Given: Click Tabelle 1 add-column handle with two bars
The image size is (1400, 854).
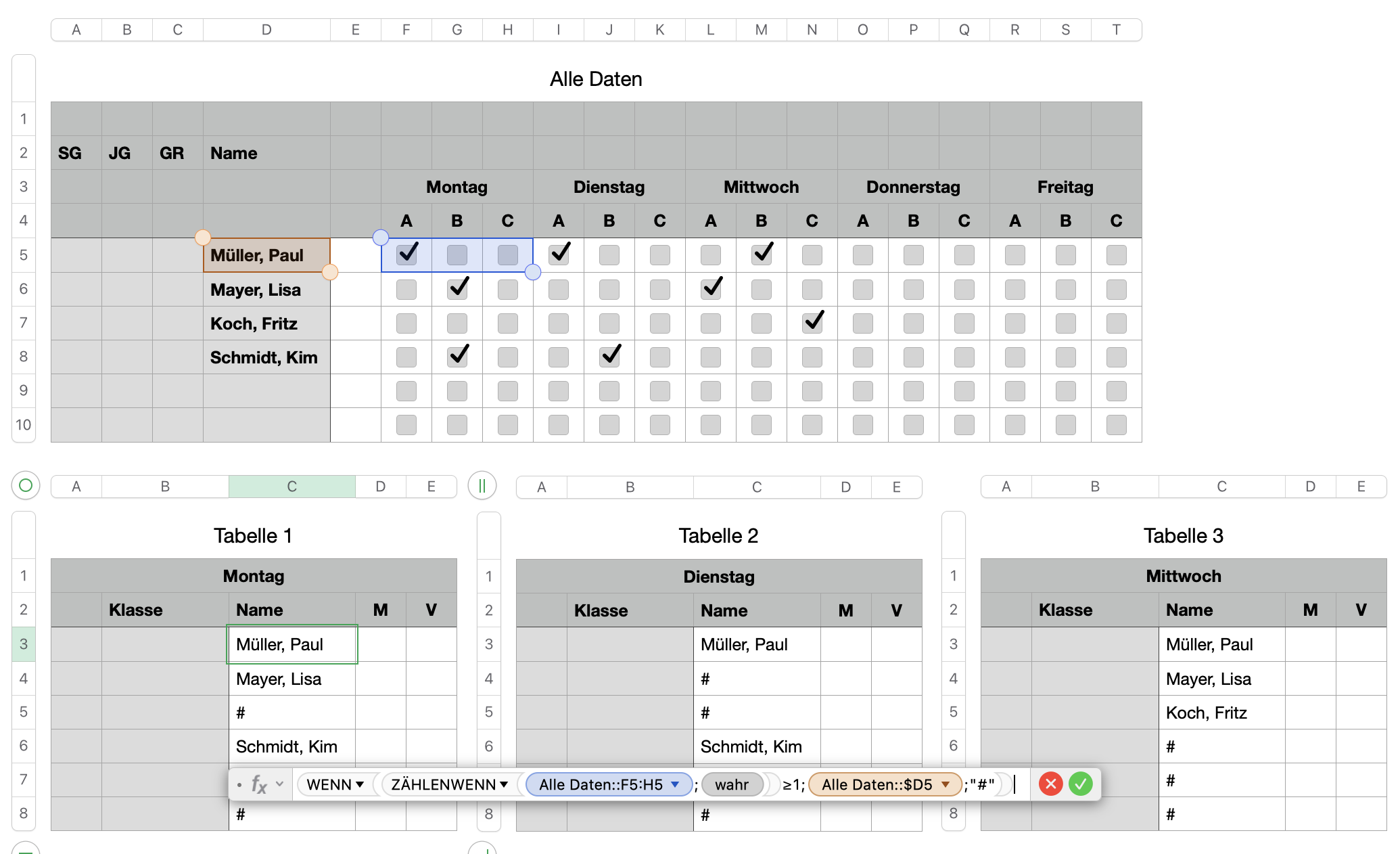Looking at the screenshot, I should coord(482,485).
